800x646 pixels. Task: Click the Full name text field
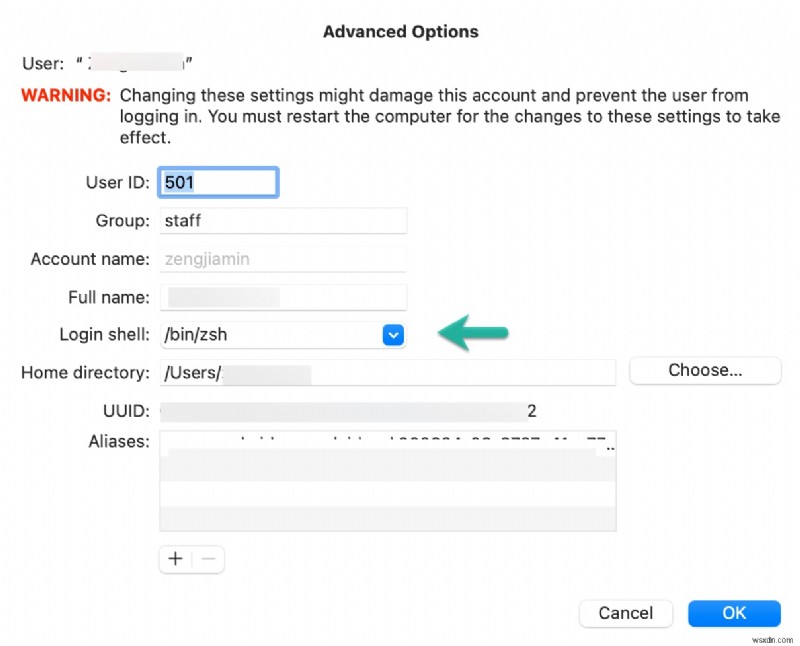[x=282, y=297]
